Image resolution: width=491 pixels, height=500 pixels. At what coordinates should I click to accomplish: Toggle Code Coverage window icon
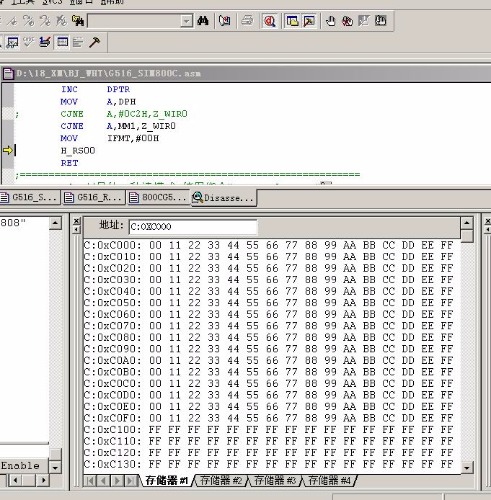coord(29,42)
